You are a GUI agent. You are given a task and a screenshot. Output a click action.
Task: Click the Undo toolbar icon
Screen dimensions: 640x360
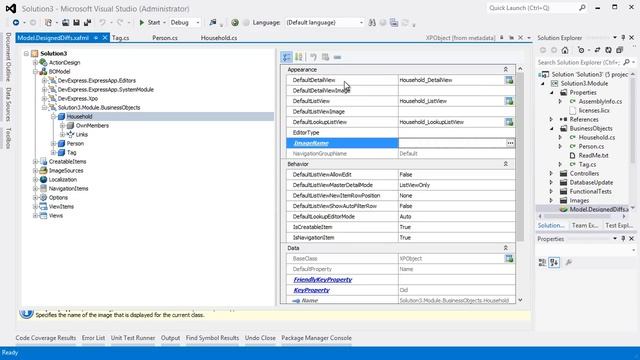pos(102,22)
